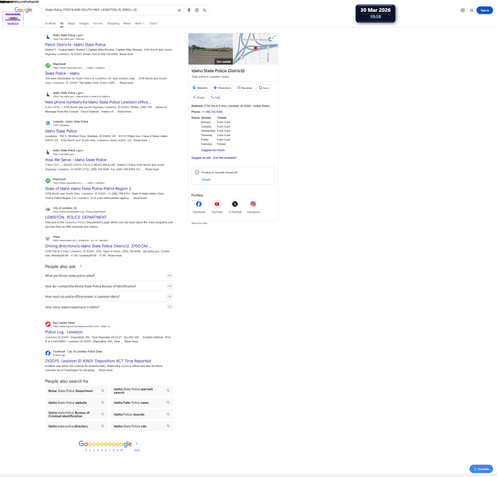Select the All results tab
The height and width of the screenshot is (477, 500).
62,24
